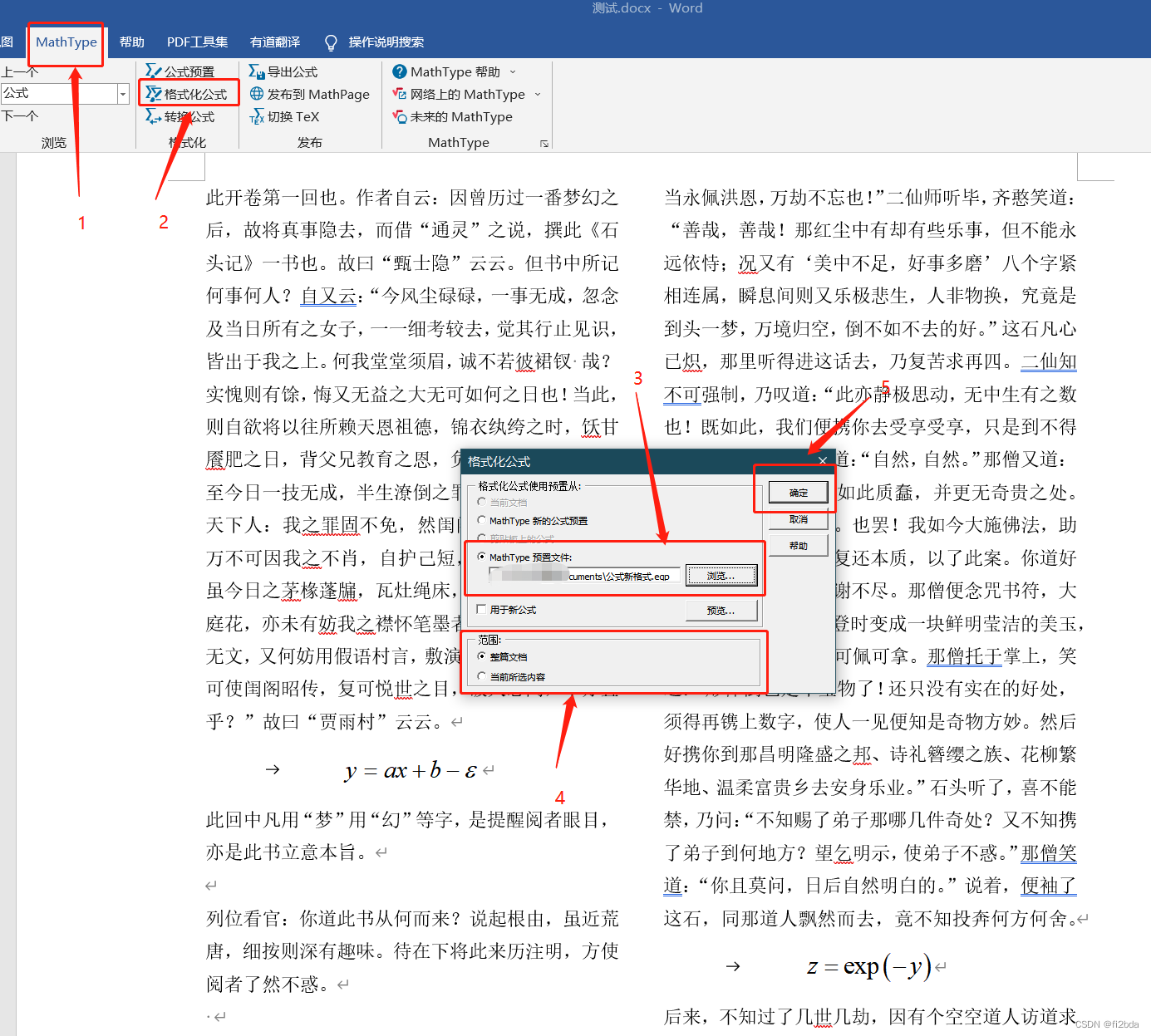Click the preset file path field
Screen dimensions: 1151x1036
[x=584, y=576]
